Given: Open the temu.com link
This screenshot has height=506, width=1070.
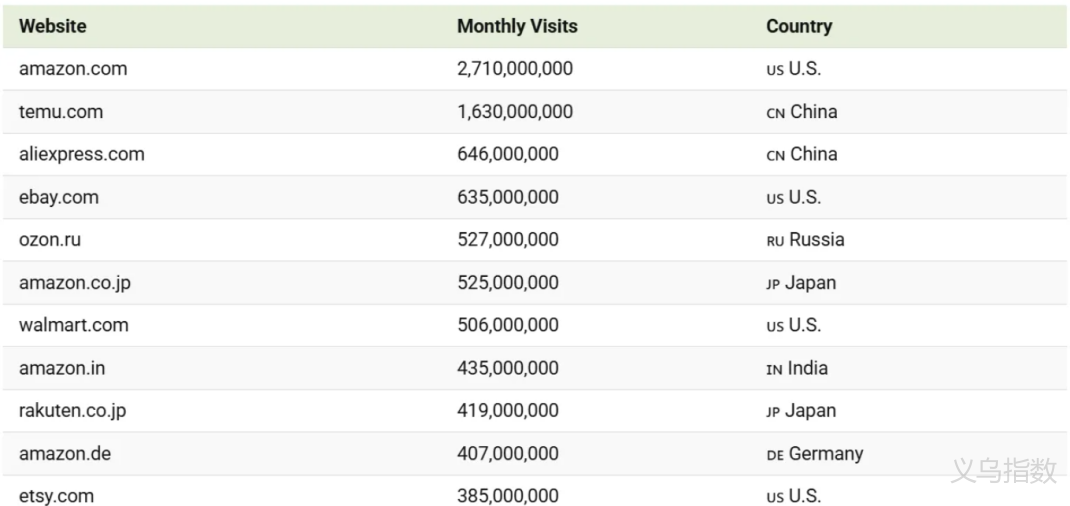Looking at the screenshot, I should [x=61, y=112].
